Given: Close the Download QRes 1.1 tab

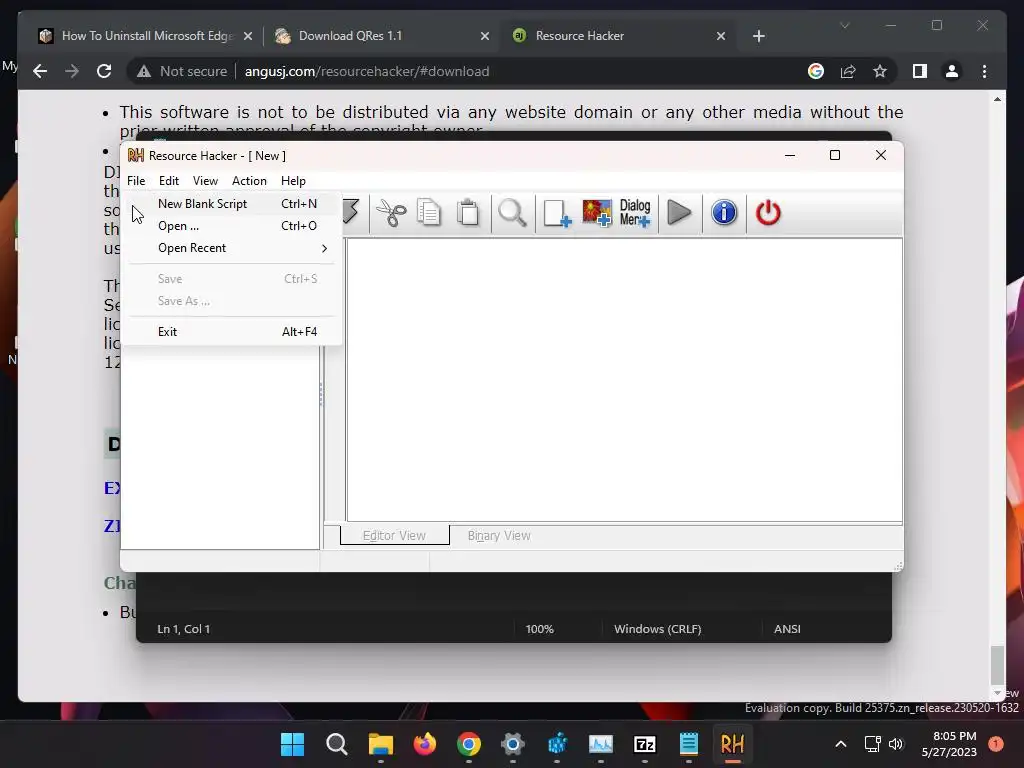Looking at the screenshot, I should (485, 36).
